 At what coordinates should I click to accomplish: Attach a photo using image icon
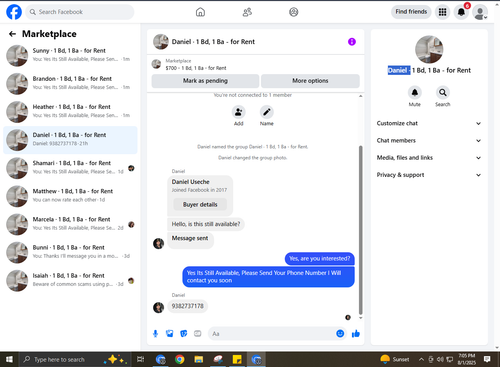(170, 334)
